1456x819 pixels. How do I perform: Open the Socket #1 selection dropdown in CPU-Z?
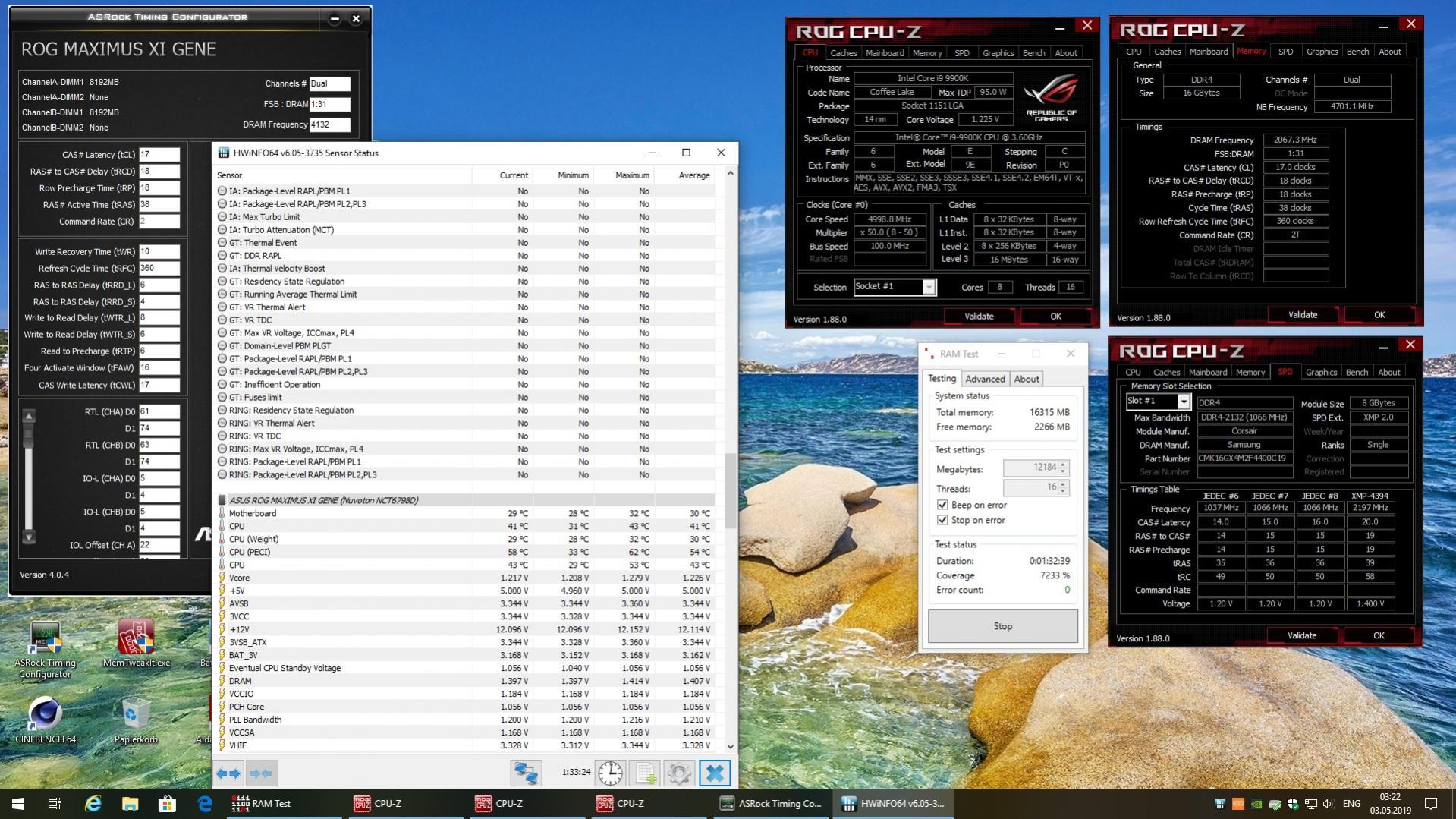pyautogui.click(x=928, y=287)
